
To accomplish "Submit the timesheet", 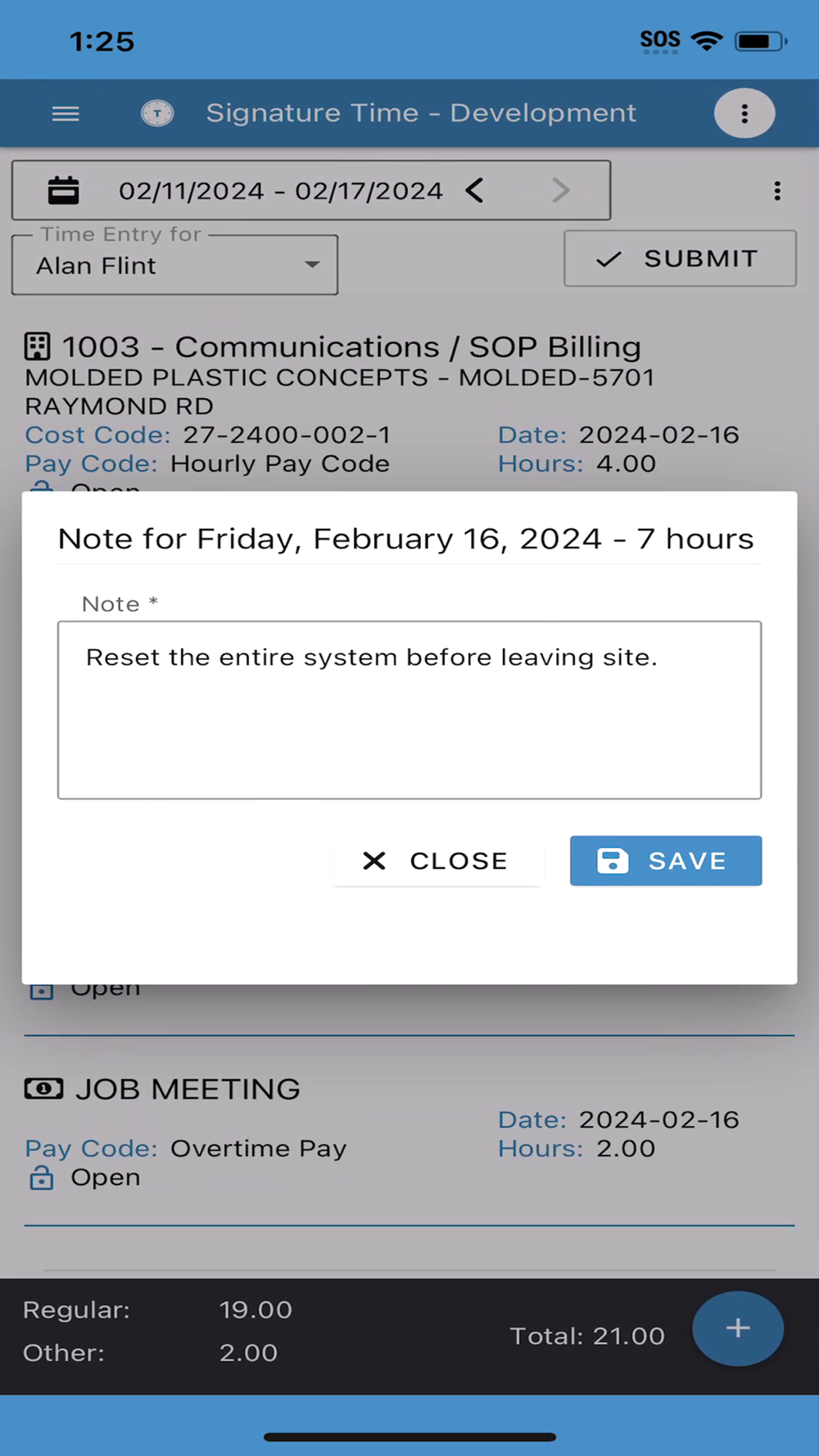I will coord(679,259).
